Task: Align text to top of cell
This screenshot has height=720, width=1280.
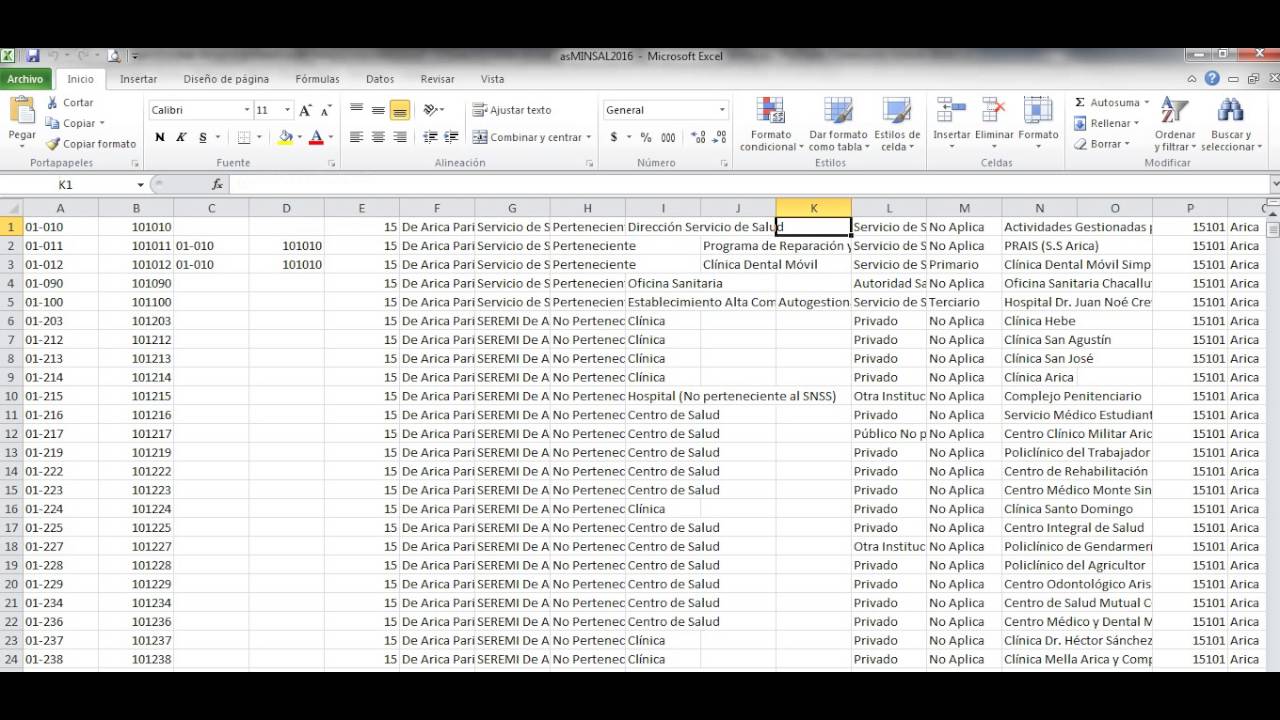Action: pyautogui.click(x=356, y=109)
